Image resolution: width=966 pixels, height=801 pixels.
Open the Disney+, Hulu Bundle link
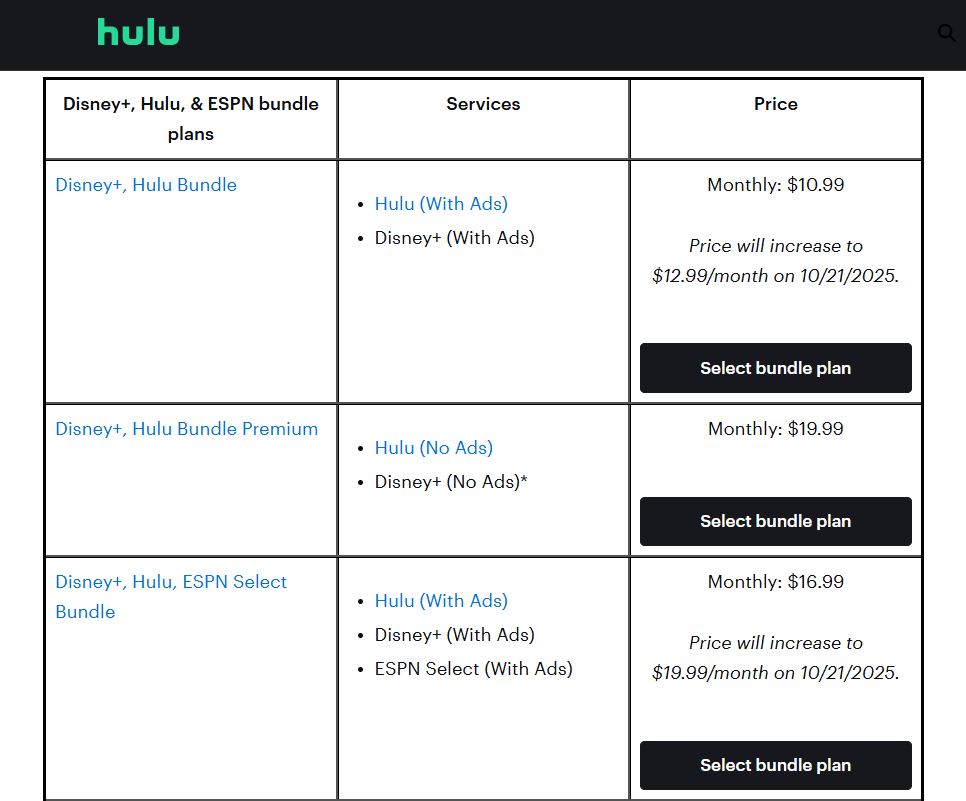(146, 185)
